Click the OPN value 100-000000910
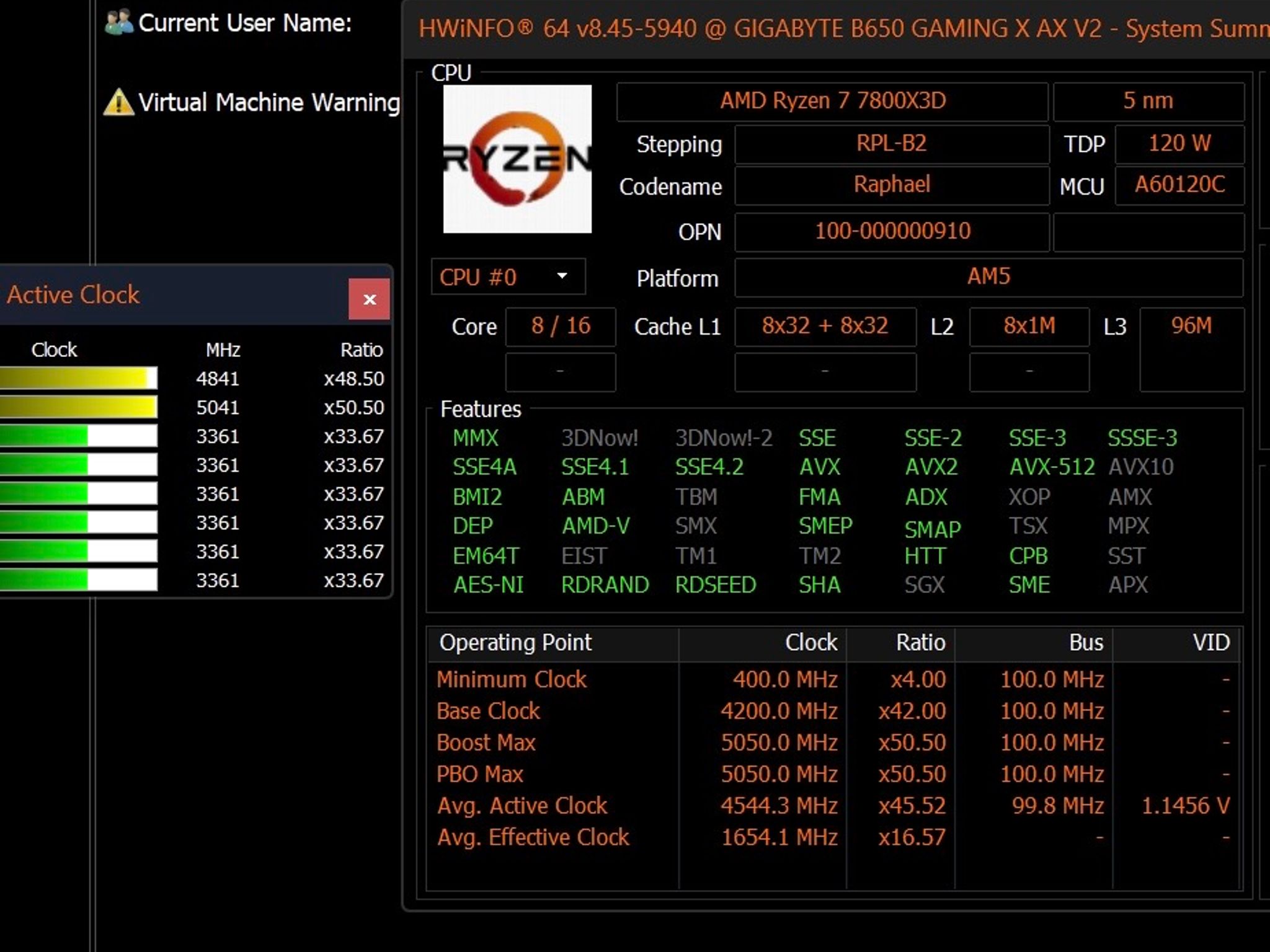 [892, 232]
